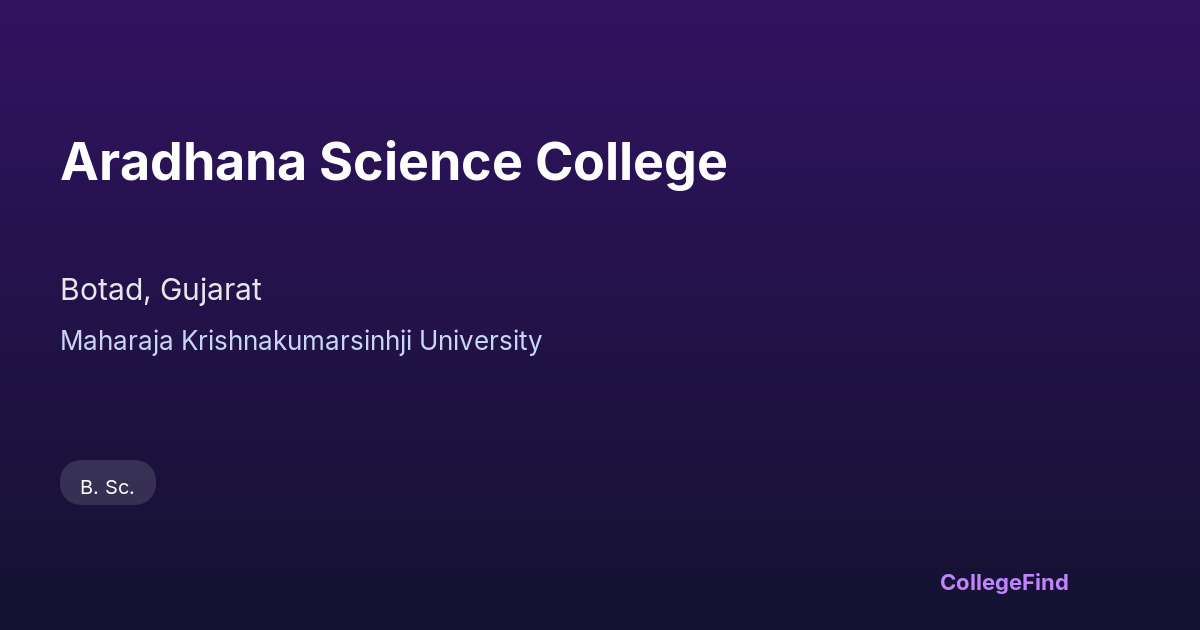Open the Maharaja Krishnakumarsinhji University link
Image resolution: width=1200 pixels, height=630 pixels.
(x=301, y=341)
